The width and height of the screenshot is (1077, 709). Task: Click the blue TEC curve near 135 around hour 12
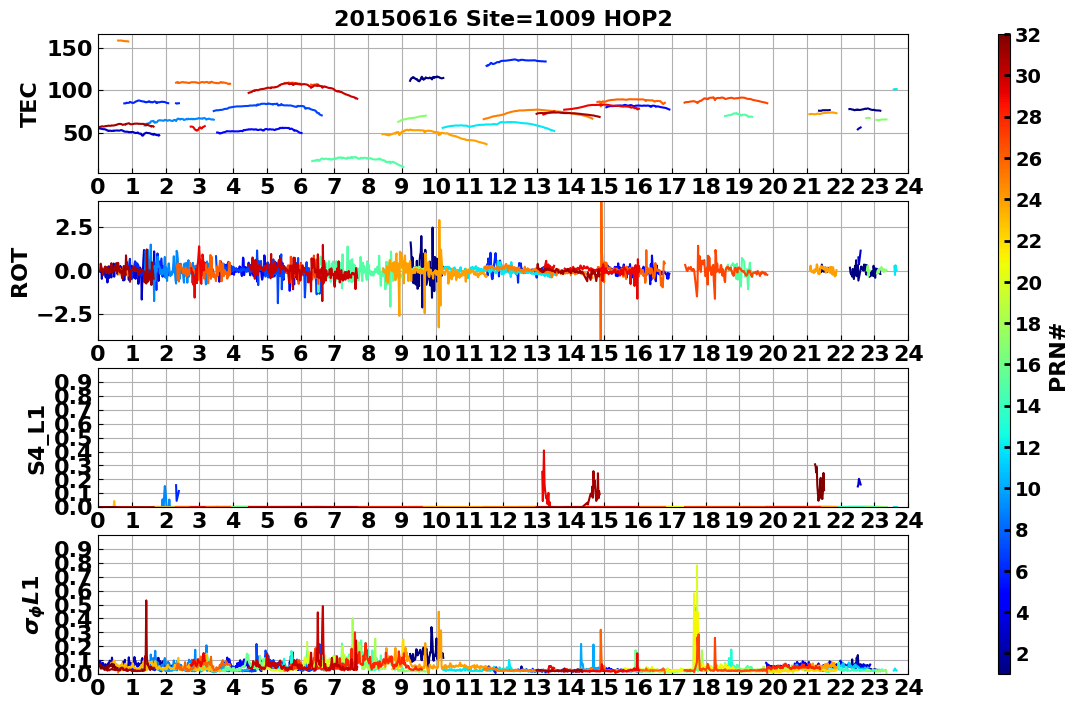coord(516,62)
